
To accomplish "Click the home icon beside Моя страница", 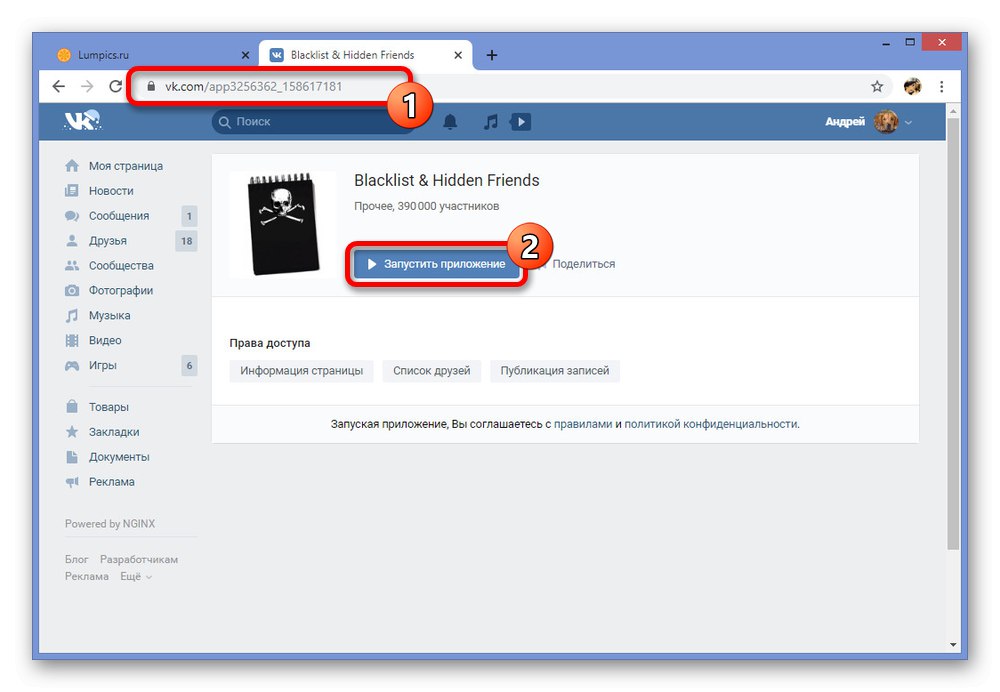I will click(72, 166).
